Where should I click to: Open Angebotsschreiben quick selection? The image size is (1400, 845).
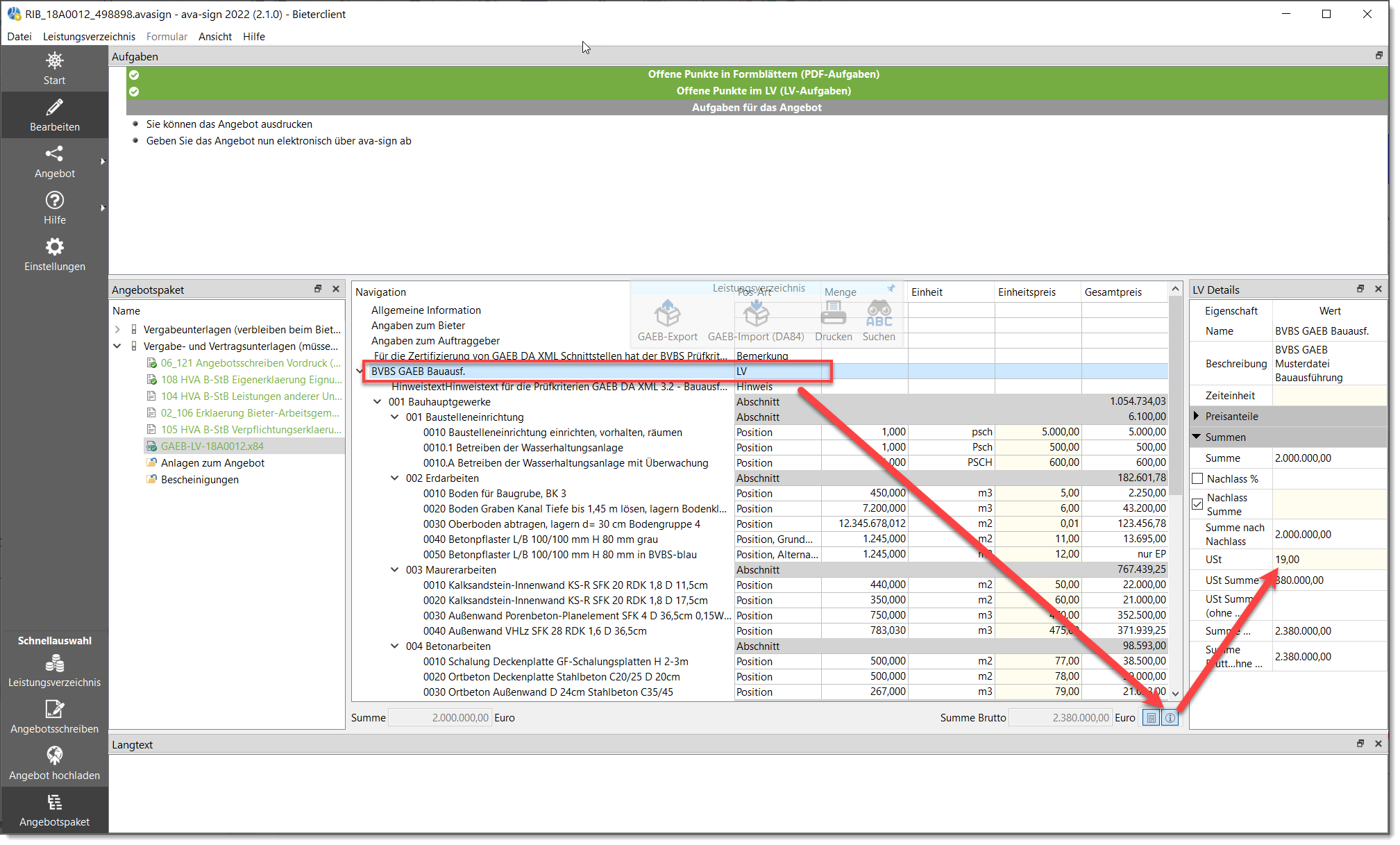pos(54,717)
